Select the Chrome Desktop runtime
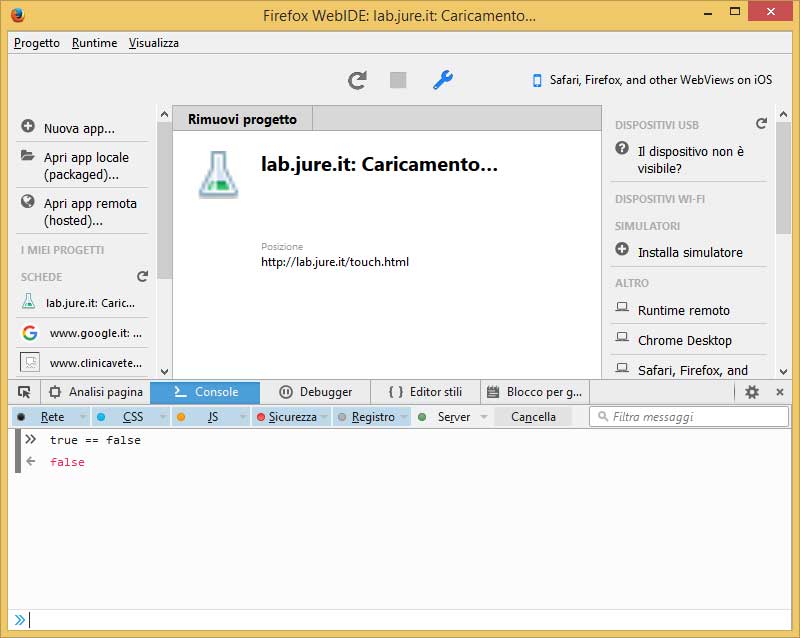Screen dimensions: 800x638 tap(685, 340)
